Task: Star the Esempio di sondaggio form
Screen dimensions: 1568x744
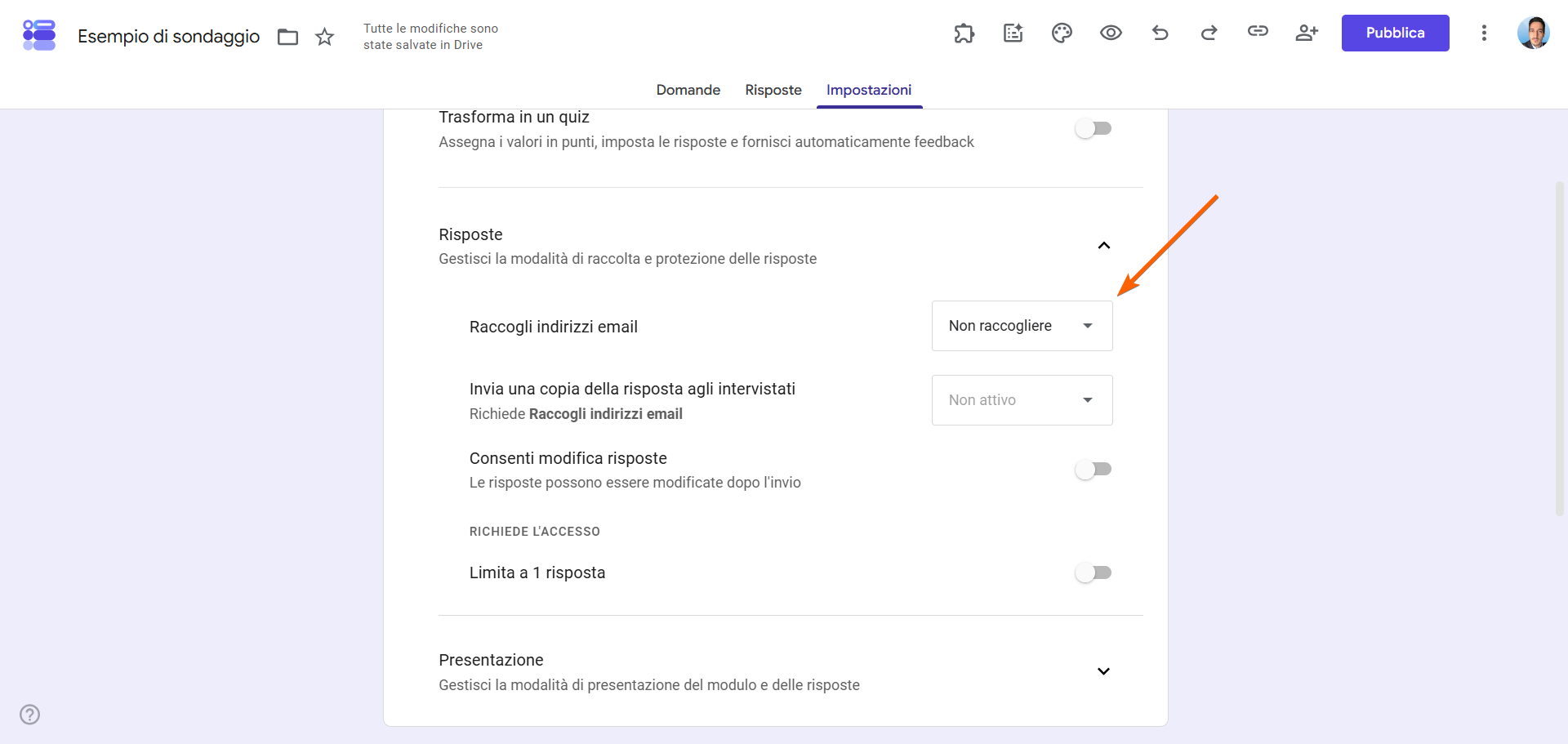Action: 325,37
